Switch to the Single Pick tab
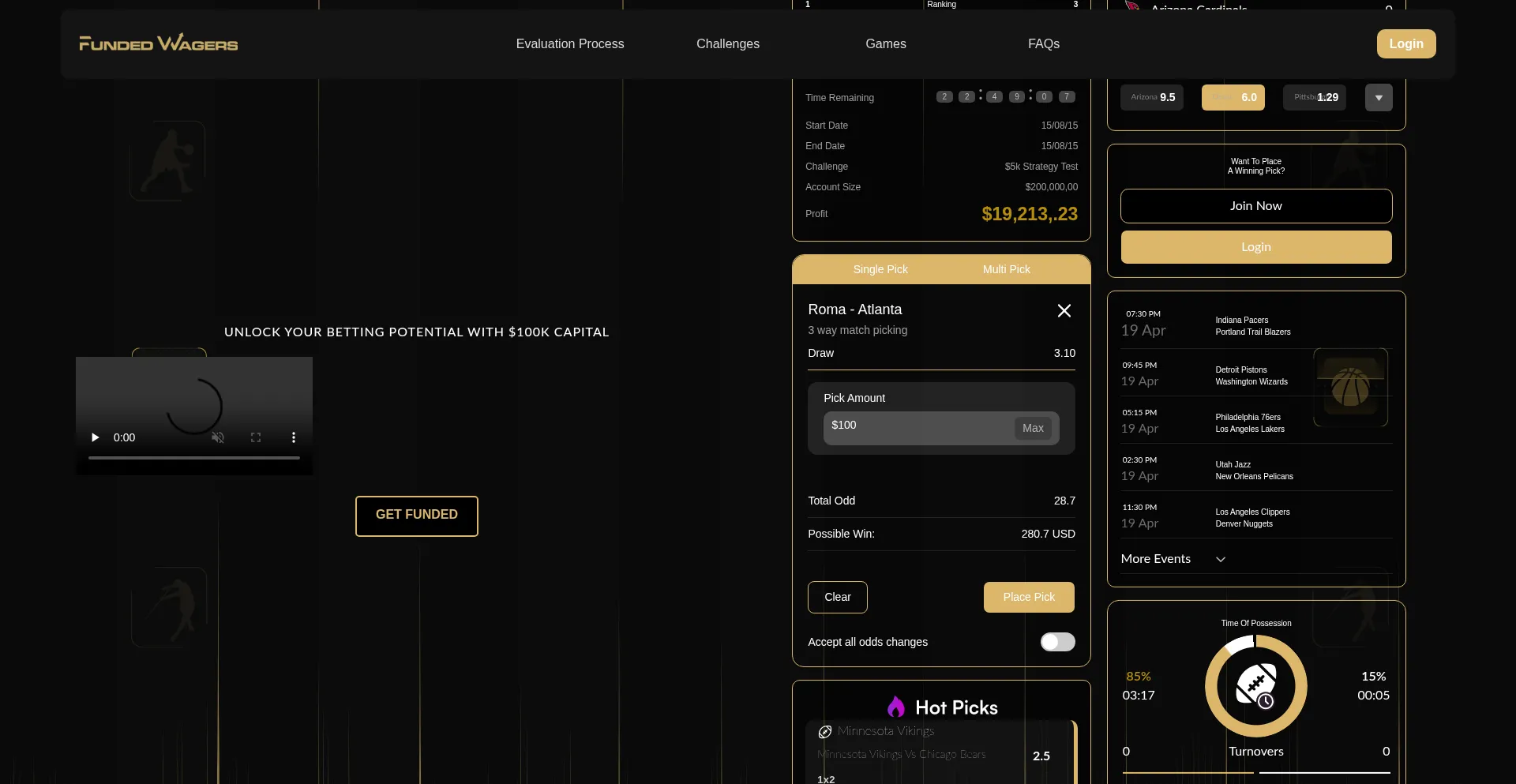1516x784 pixels. coord(880,269)
